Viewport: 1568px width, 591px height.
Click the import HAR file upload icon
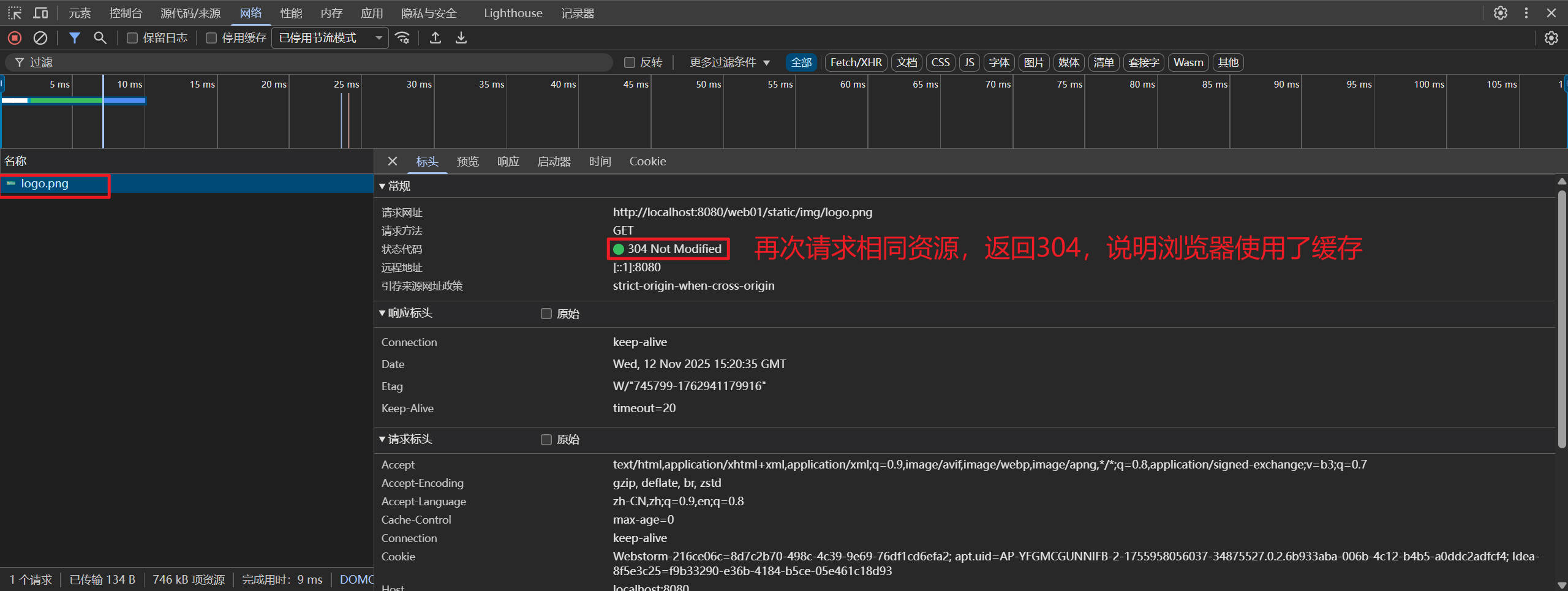click(435, 38)
